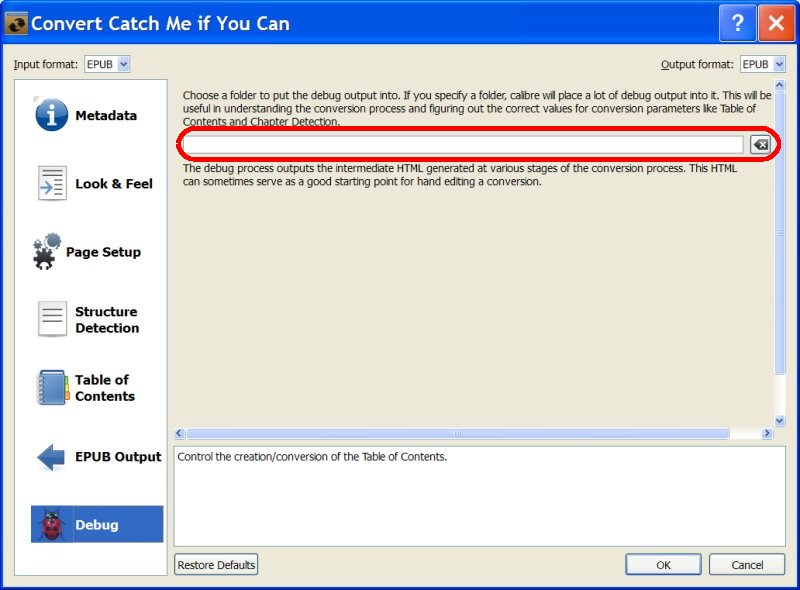Image resolution: width=800 pixels, height=590 pixels.
Task: Select the highlighted Debug label
Action: (x=96, y=525)
